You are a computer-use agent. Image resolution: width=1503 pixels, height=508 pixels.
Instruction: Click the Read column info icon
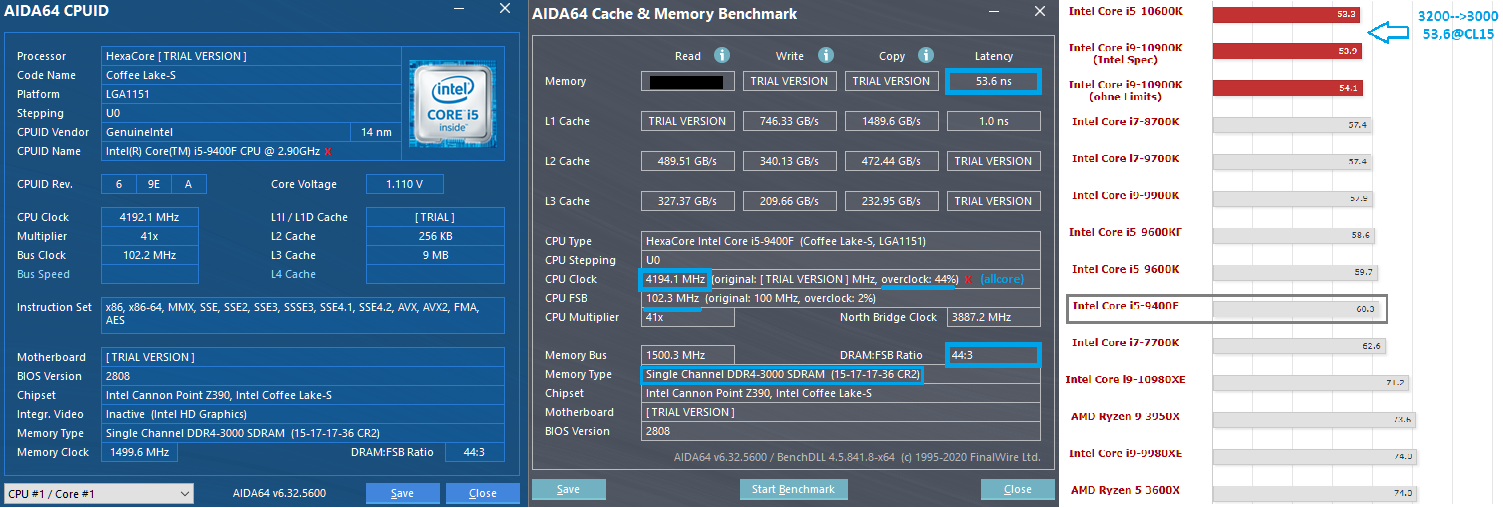(721, 56)
